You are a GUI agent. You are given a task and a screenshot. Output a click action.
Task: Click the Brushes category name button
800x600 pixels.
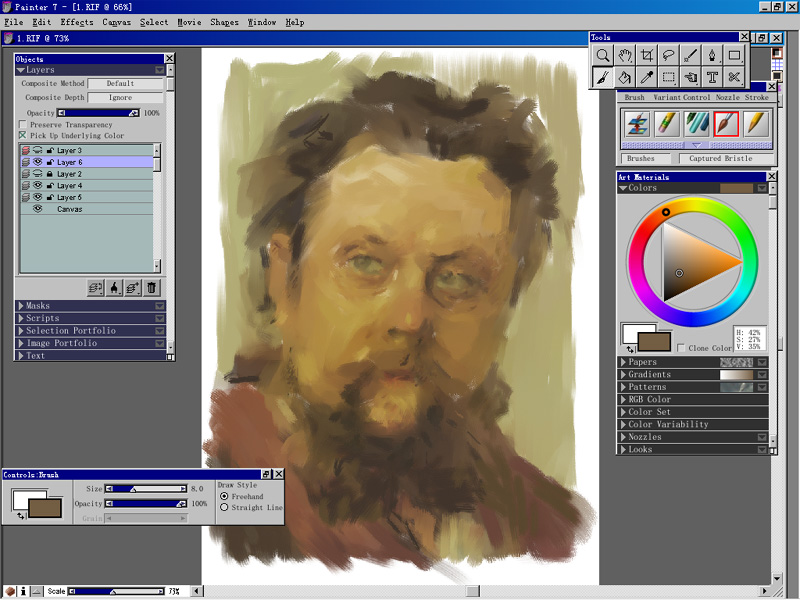click(x=645, y=159)
